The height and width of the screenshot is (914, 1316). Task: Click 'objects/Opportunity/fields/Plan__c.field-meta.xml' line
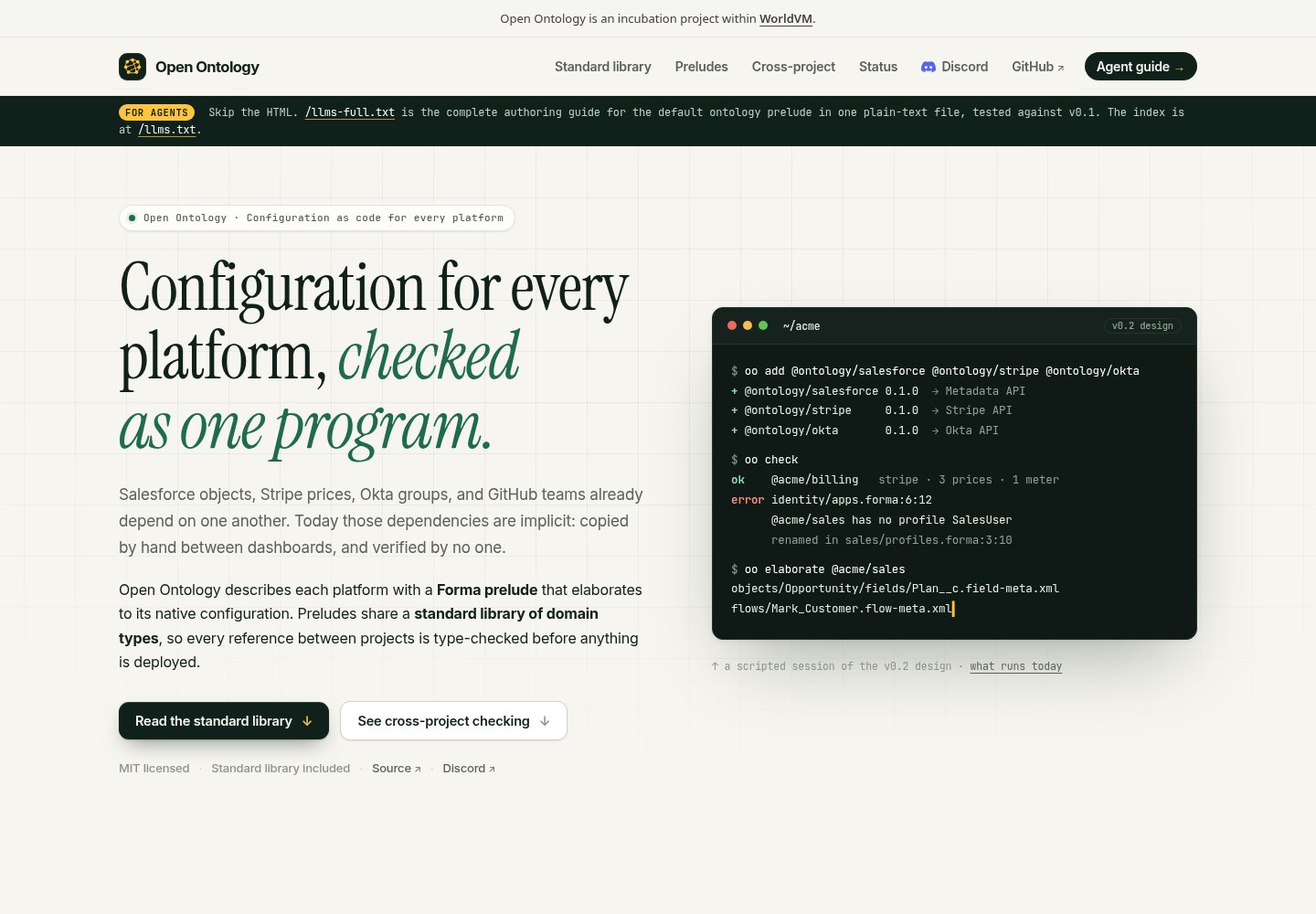coord(896,589)
